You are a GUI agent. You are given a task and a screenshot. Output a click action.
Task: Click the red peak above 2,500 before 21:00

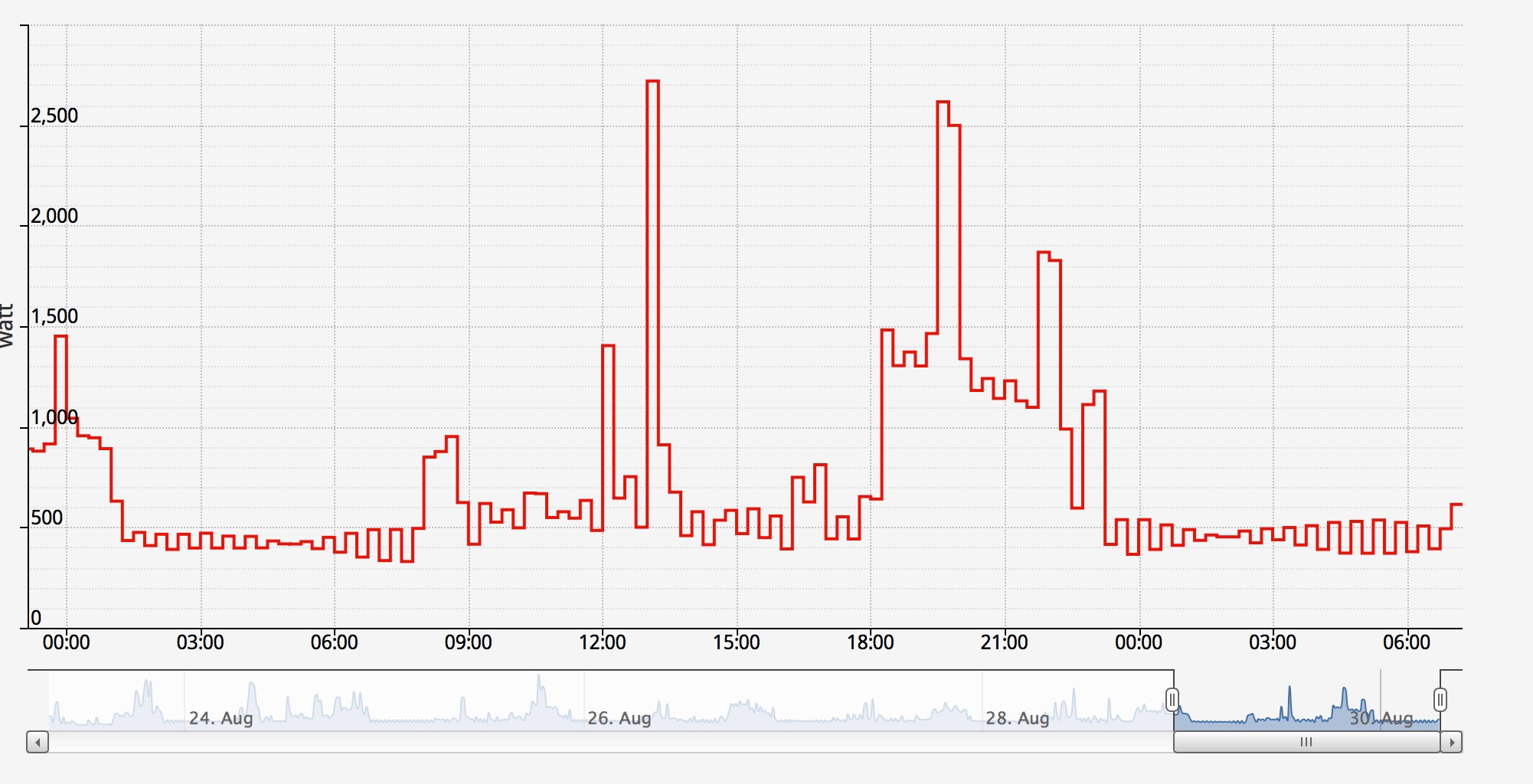[x=943, y=102]
